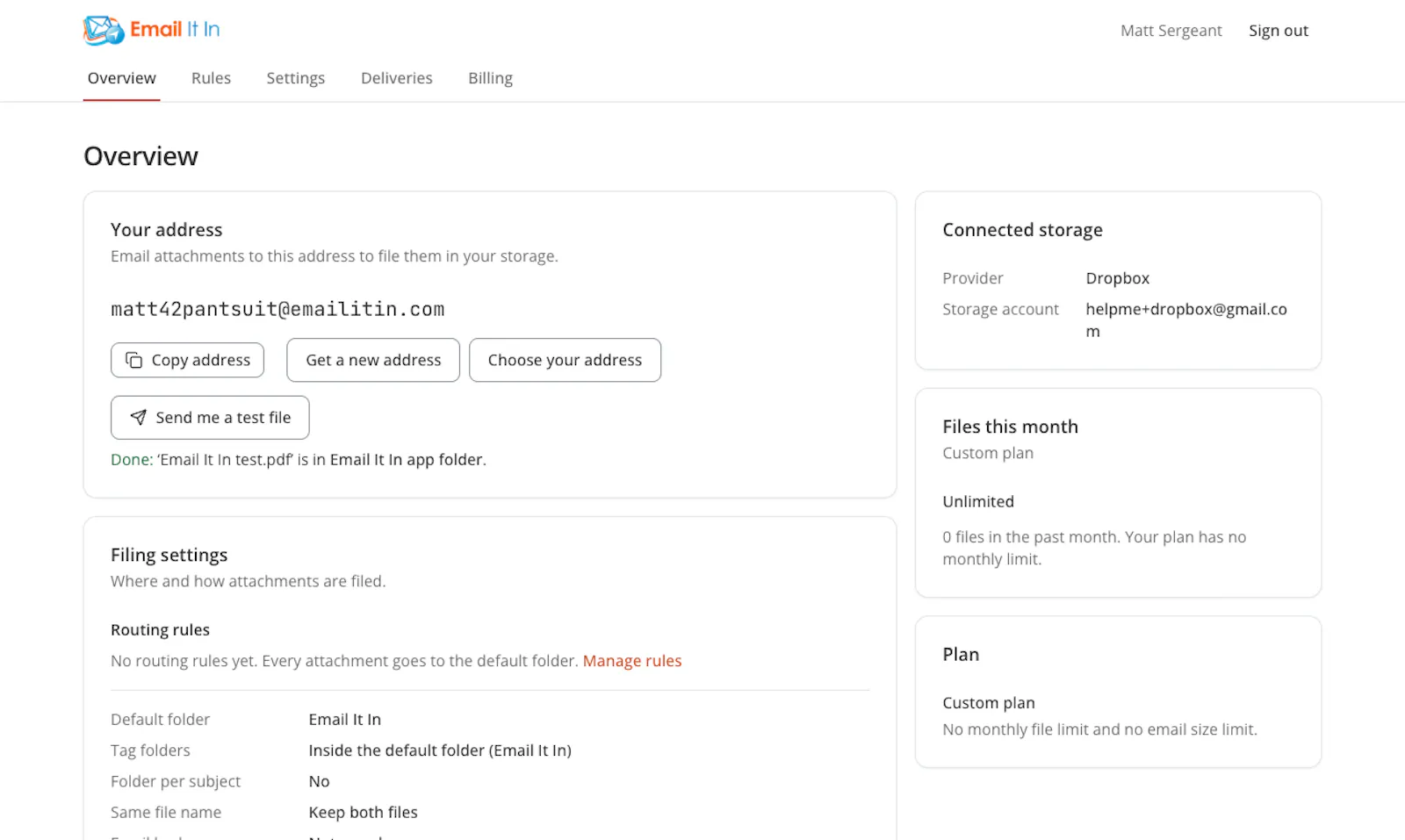The image size is (1405, 840).
Task: Click the 'Unlimited' files value
Action: (x=978, y=502)
